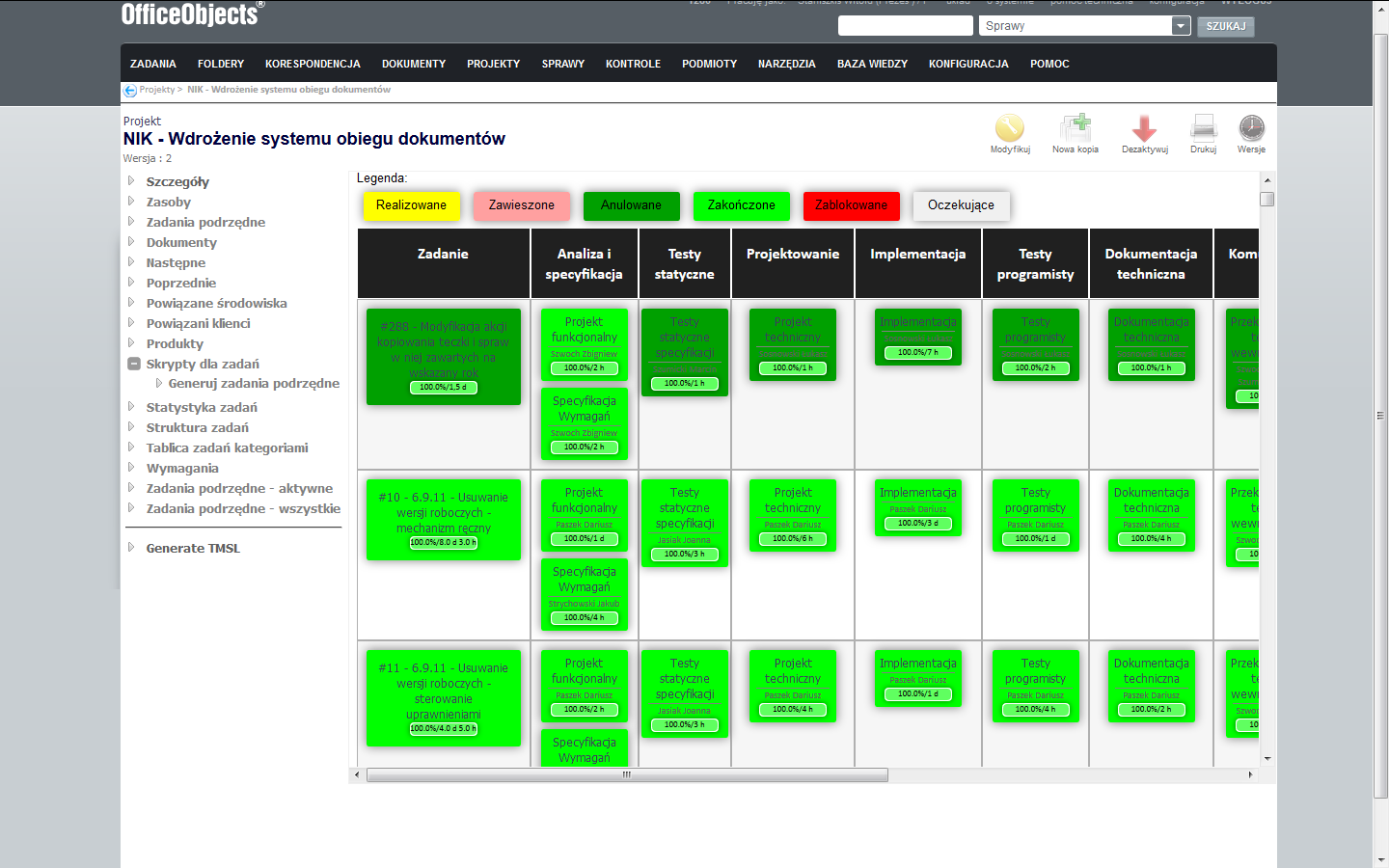The height and width of the screenshot is (868, 1389).
Task: Expand the Następne section arrow
Action: 131,261
